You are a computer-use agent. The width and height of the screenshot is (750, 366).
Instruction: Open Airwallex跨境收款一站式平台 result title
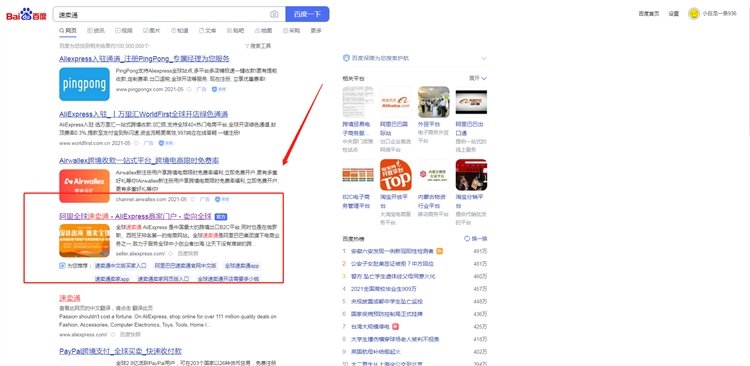click(x=139, y=160)
